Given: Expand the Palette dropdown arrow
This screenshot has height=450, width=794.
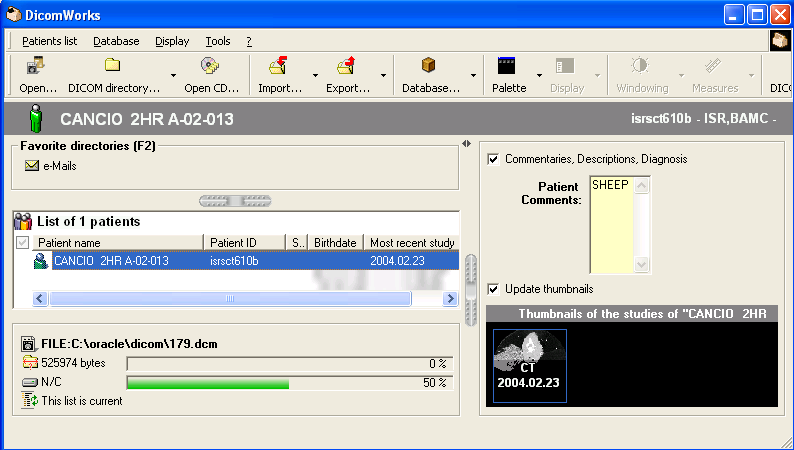Looking at the screenshot, I should click(539, 75).
